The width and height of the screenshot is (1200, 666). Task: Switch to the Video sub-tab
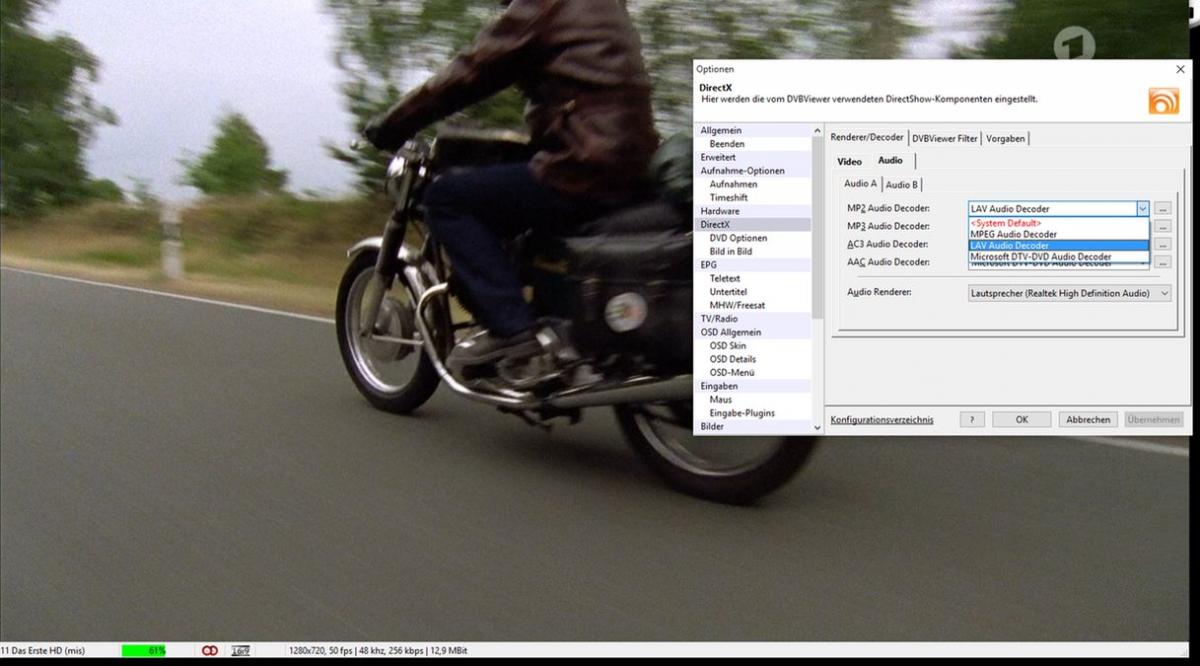(849, 161)
